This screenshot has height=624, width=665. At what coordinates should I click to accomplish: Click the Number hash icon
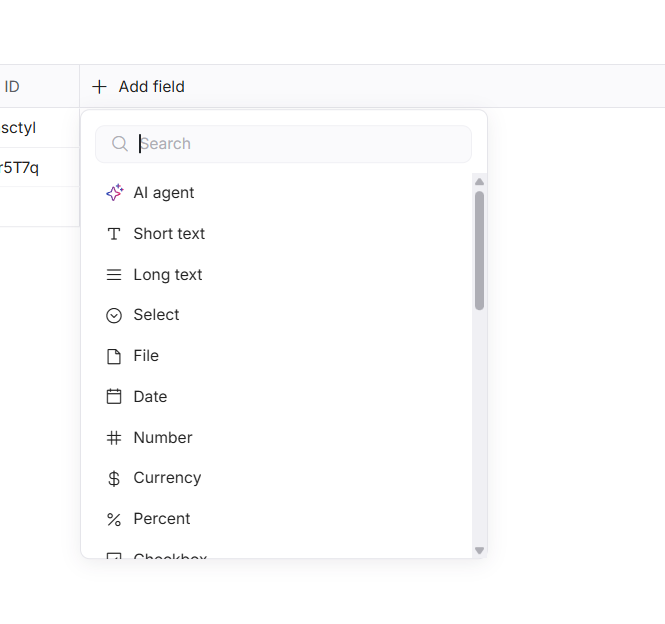(114, 438)
